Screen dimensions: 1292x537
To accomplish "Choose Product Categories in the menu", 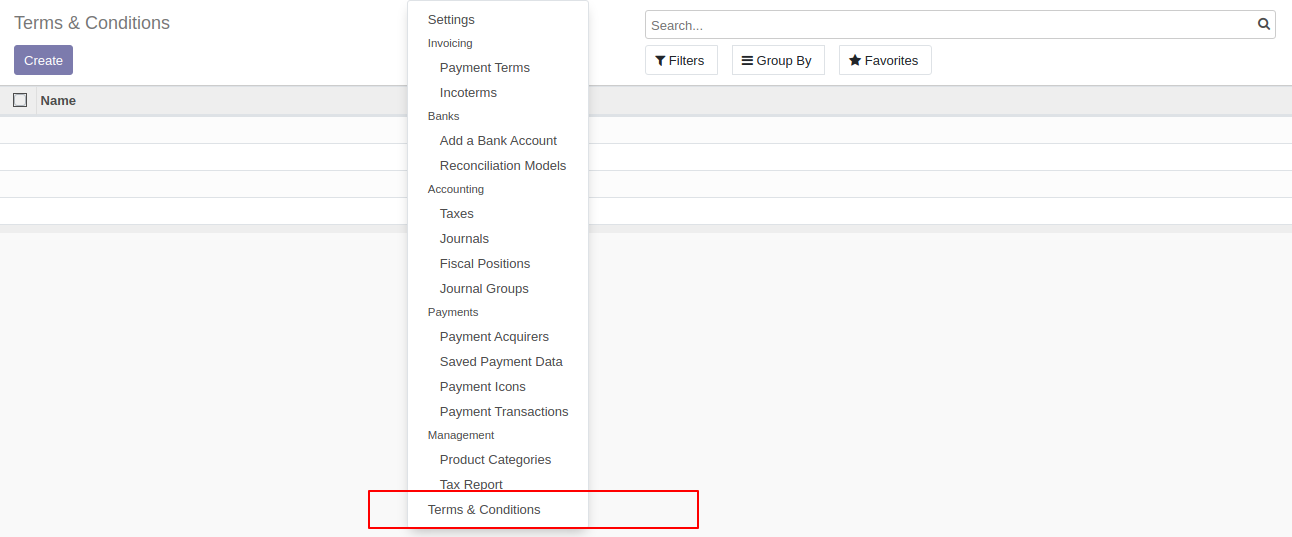I will 495,460.
